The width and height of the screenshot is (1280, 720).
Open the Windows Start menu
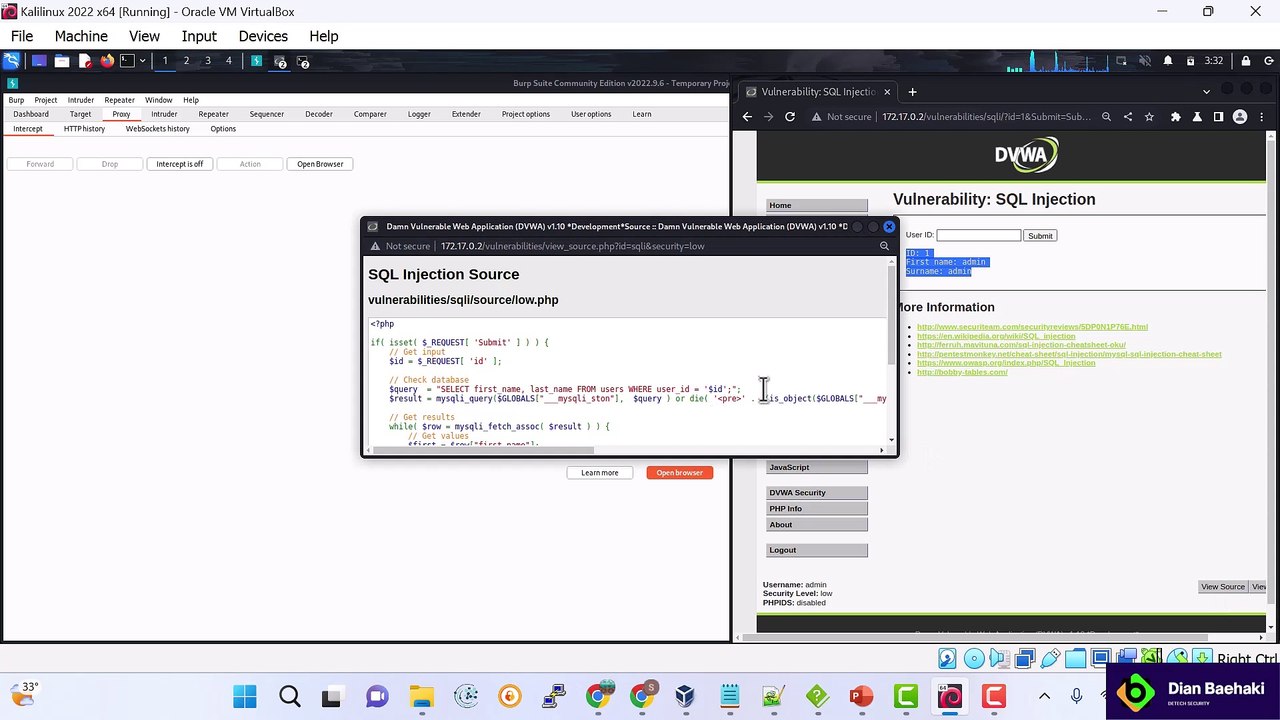pyautogui.click(x=244, y=696)
